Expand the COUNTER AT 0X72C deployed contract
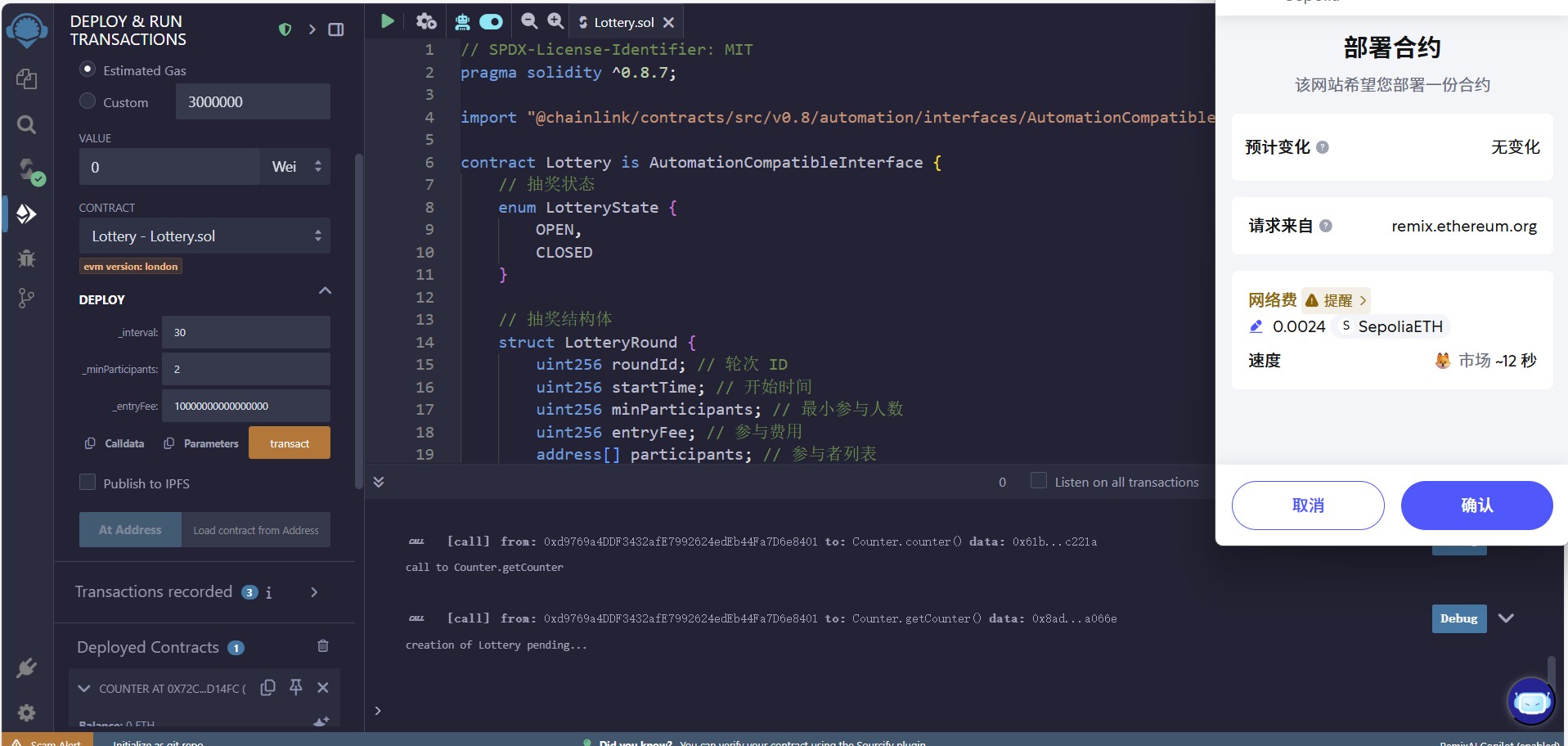Image resolution: width=1568 pixels, height=746 pixels. pos(83,689)
